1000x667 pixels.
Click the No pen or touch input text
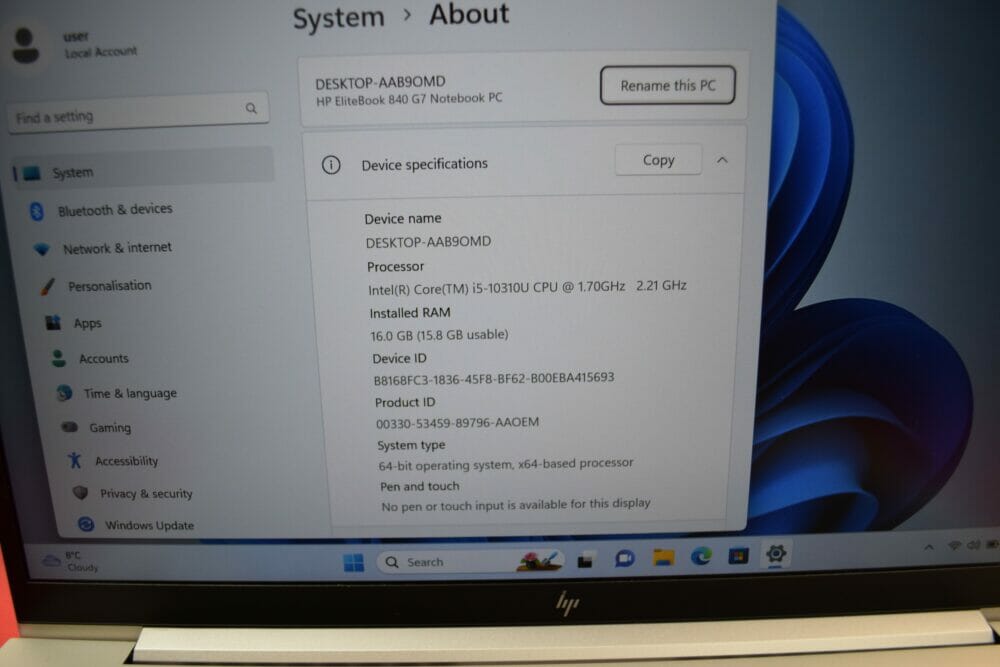point(515,505)
